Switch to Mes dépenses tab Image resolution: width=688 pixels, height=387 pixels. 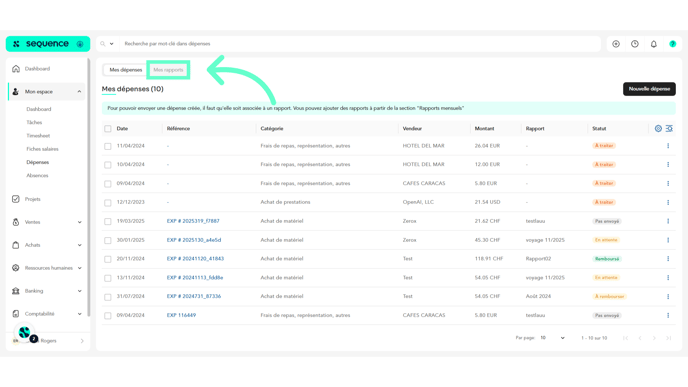[125, 70]
